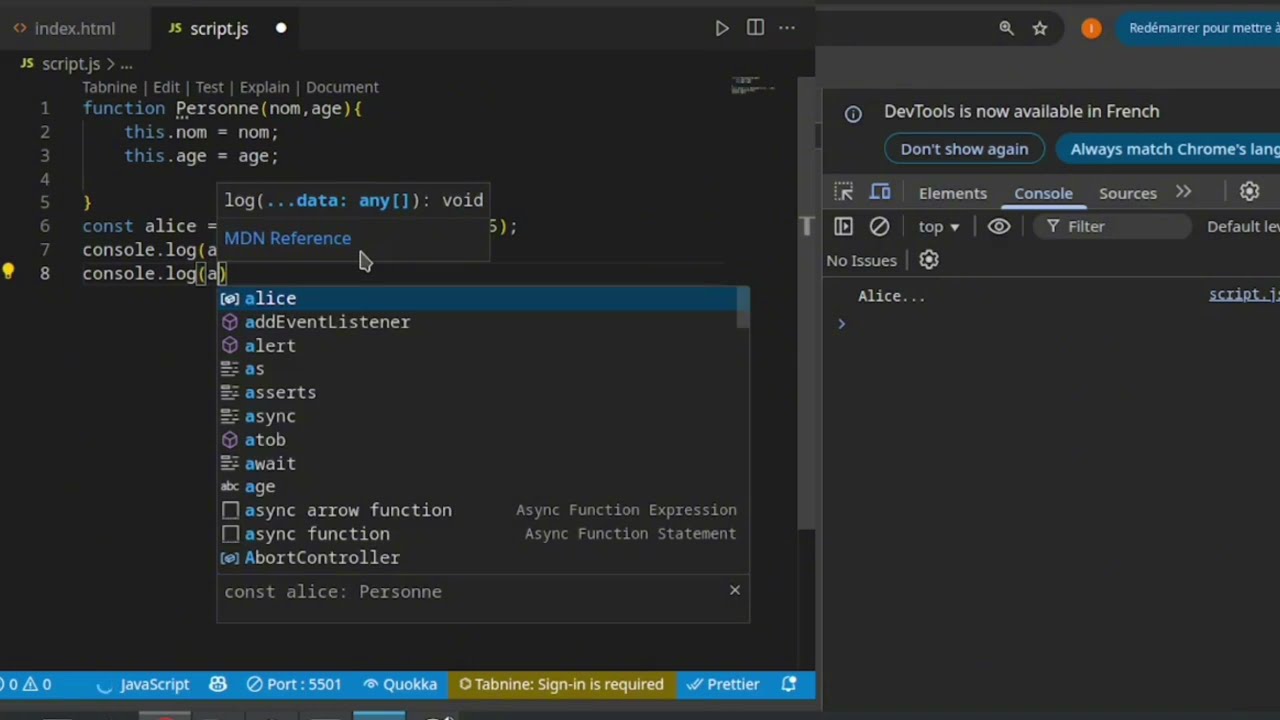This screenshot has height=720, width=1280.
Task: Click the console prompt chevron
Action: click(x=841, y=323)
